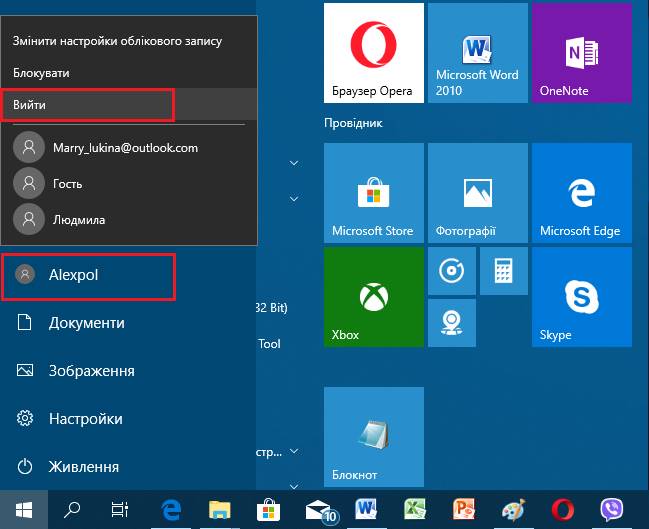Launch Opera from the taskbar
The width and height of the screenshot is (649, 529).
pyautogui.click(x=562, y=510)
